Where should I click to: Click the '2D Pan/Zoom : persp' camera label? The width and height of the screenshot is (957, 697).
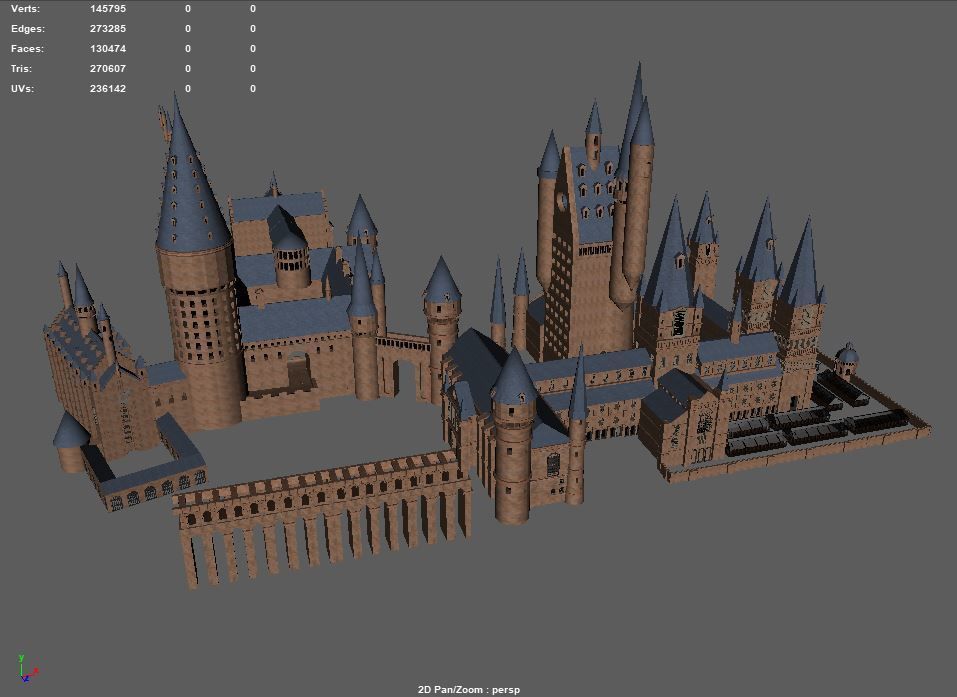[x=469, y=690]
